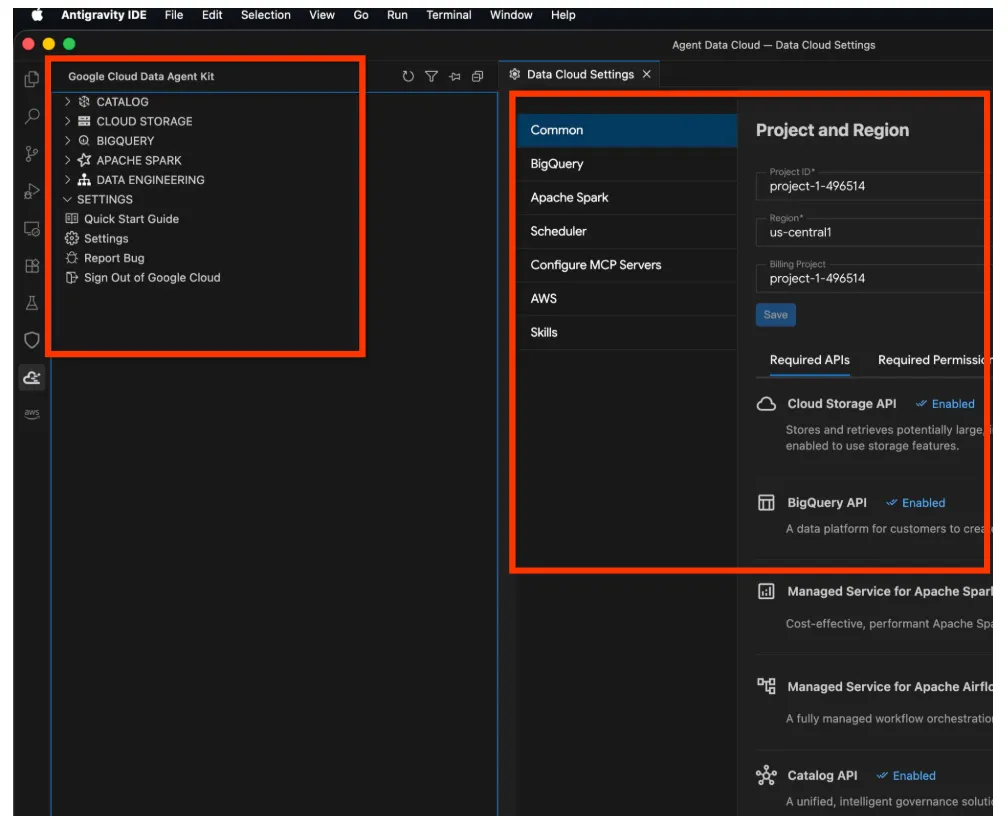Select the Scheduler settings category
The image size is (1008, 829).
click(x=627, y=231)
